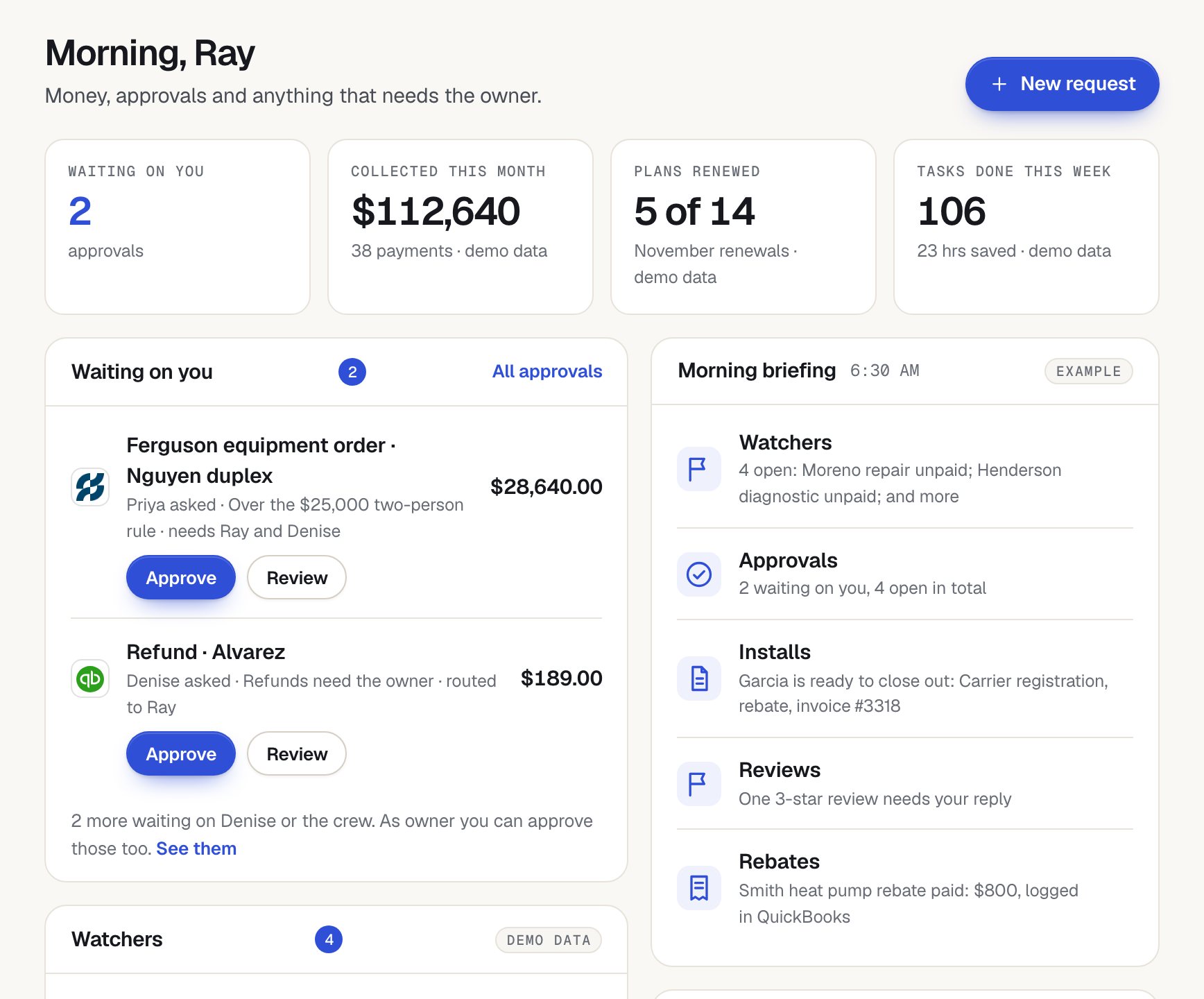Click the Approvals heading in Morning briefing

[x=788, y=561]
